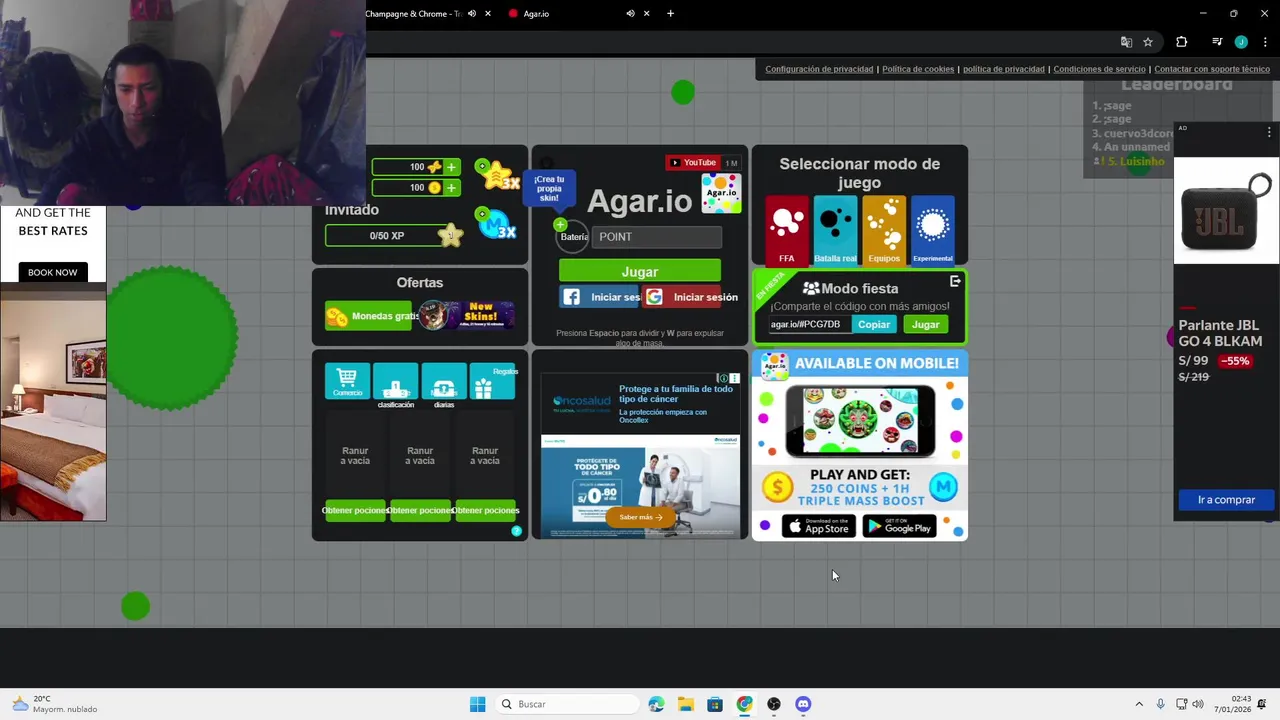1280x720 pixels.
Task: Open the Chrome profile avatar
Action: tap(1241, 42)
